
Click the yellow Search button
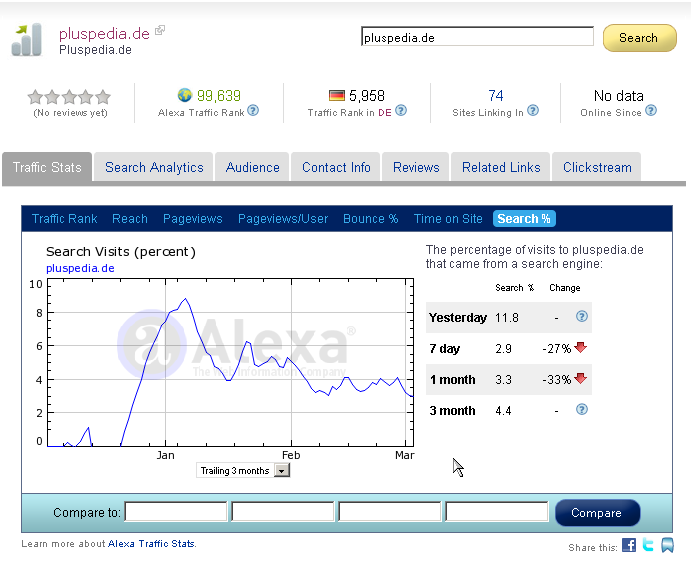[x=639, y=38]
